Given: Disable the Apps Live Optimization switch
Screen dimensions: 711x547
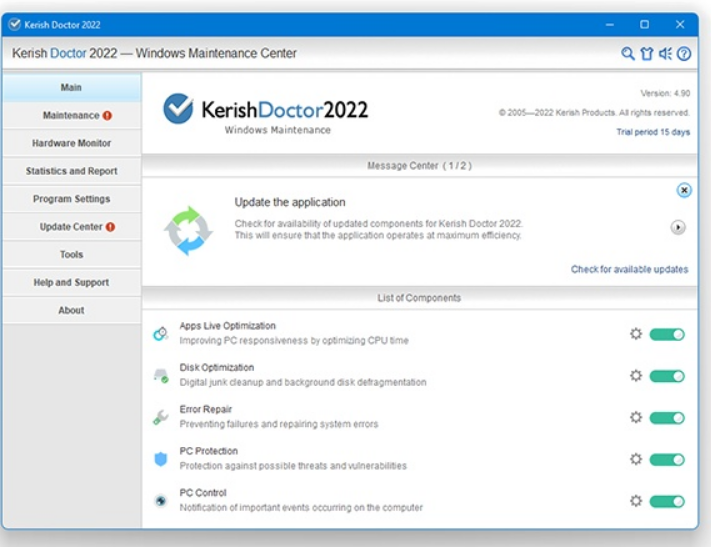Looking at the screenshot, I should (667, 334).
